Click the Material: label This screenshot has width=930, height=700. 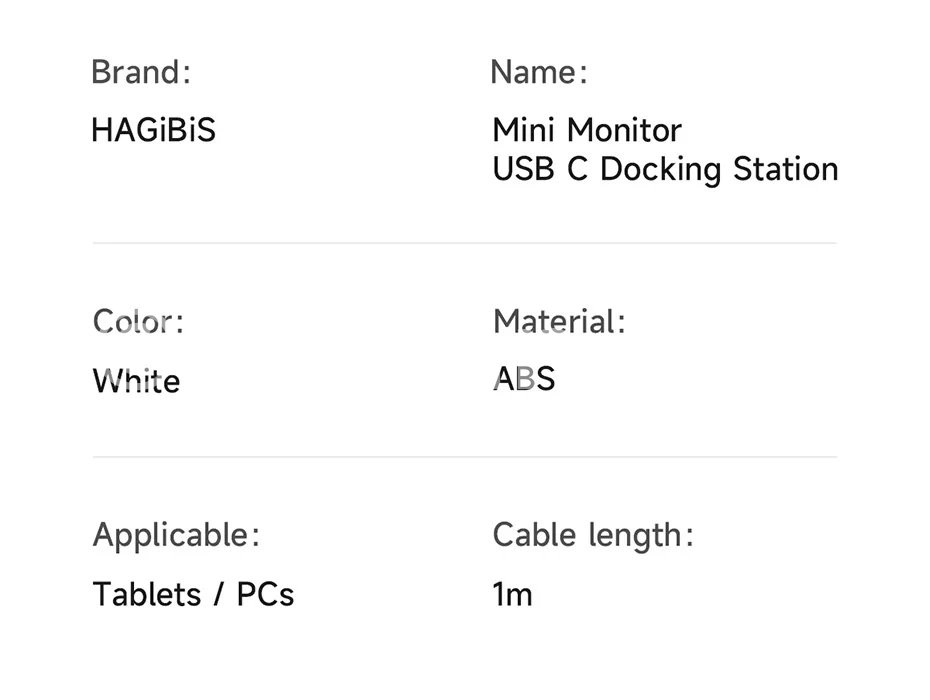pyautogui.click(x=558, y=322)
